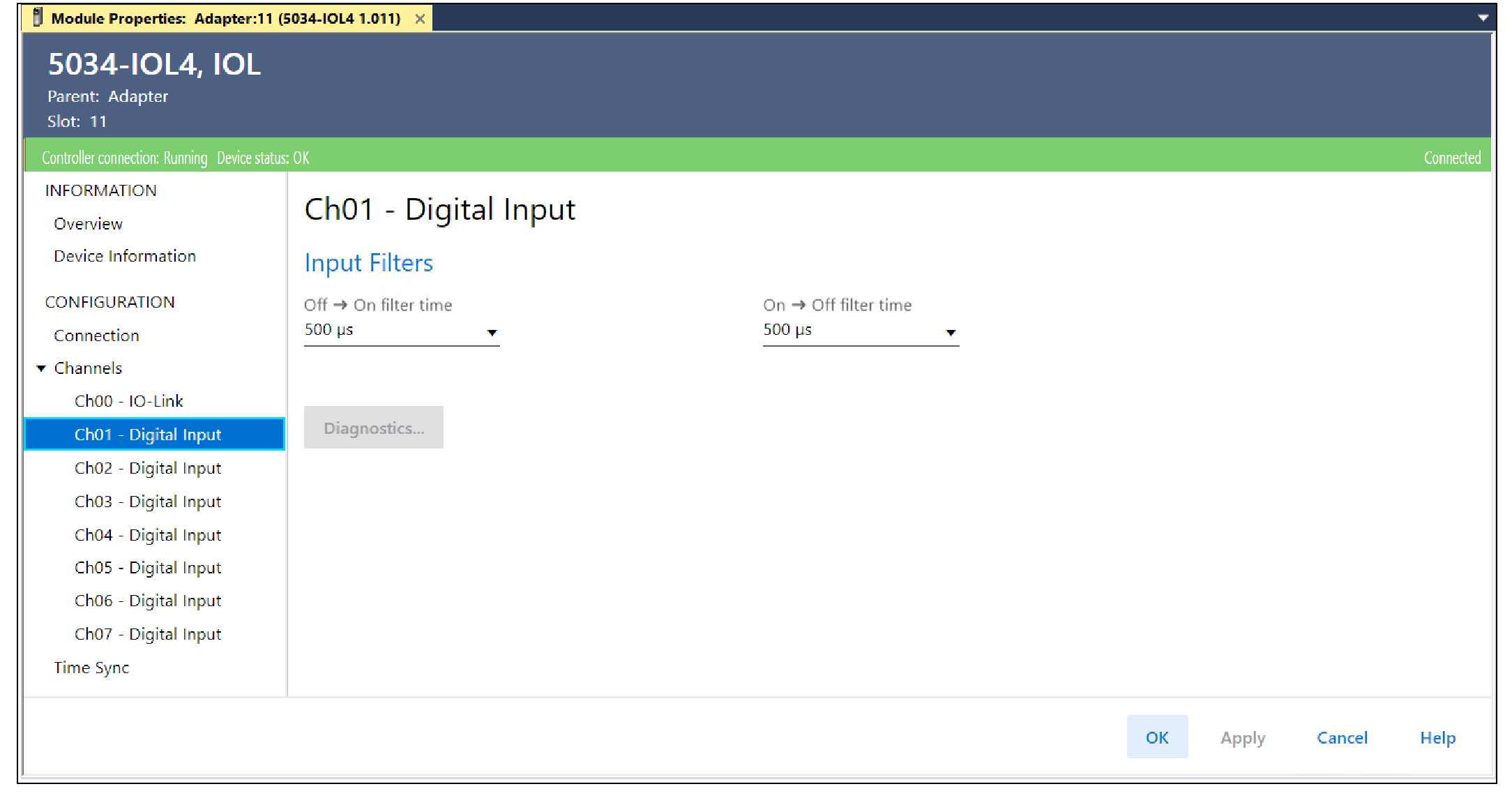Click the Slot: 11 text

(x=77, y=121)
